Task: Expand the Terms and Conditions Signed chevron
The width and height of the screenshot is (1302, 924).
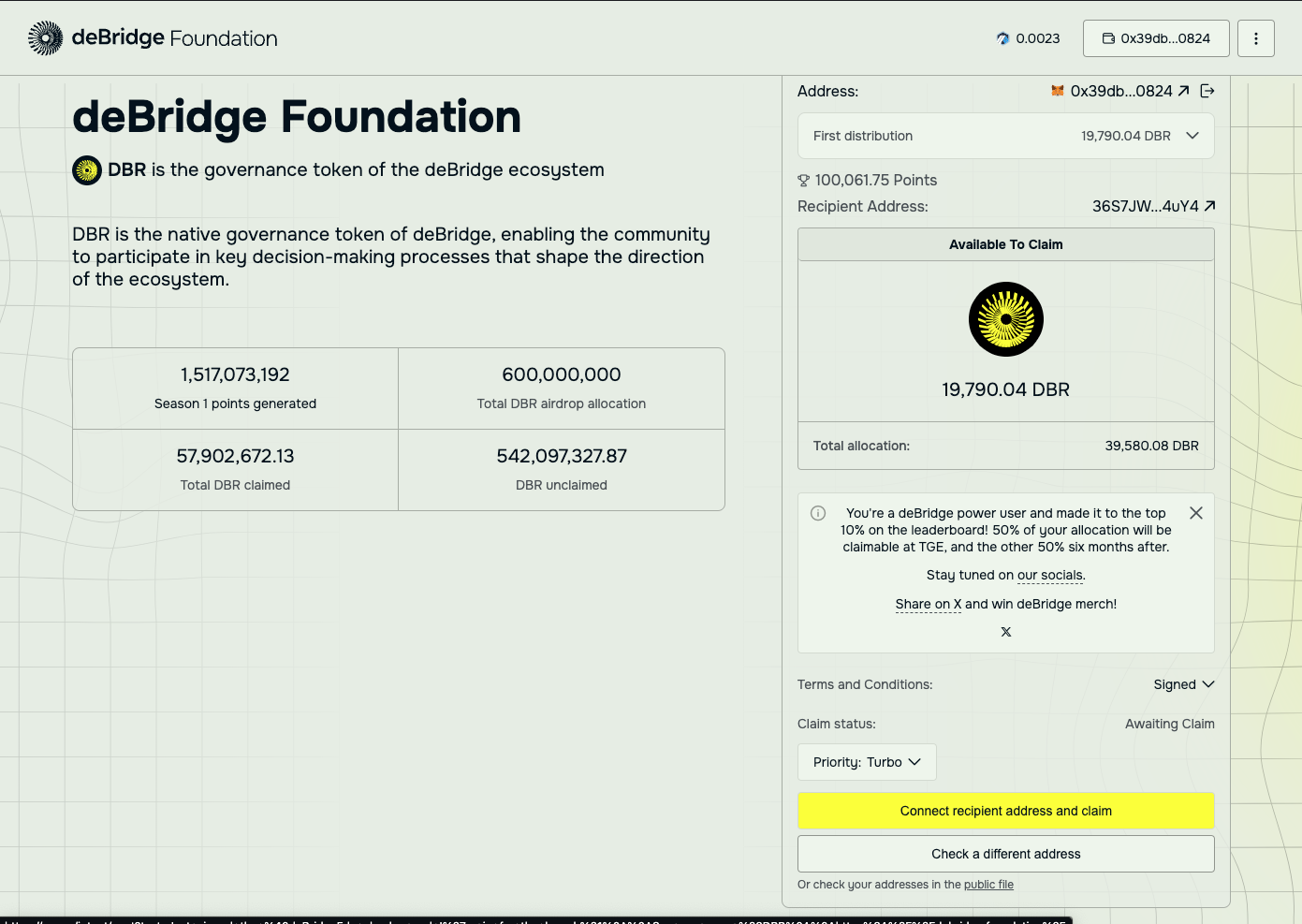Action: 1208,684
